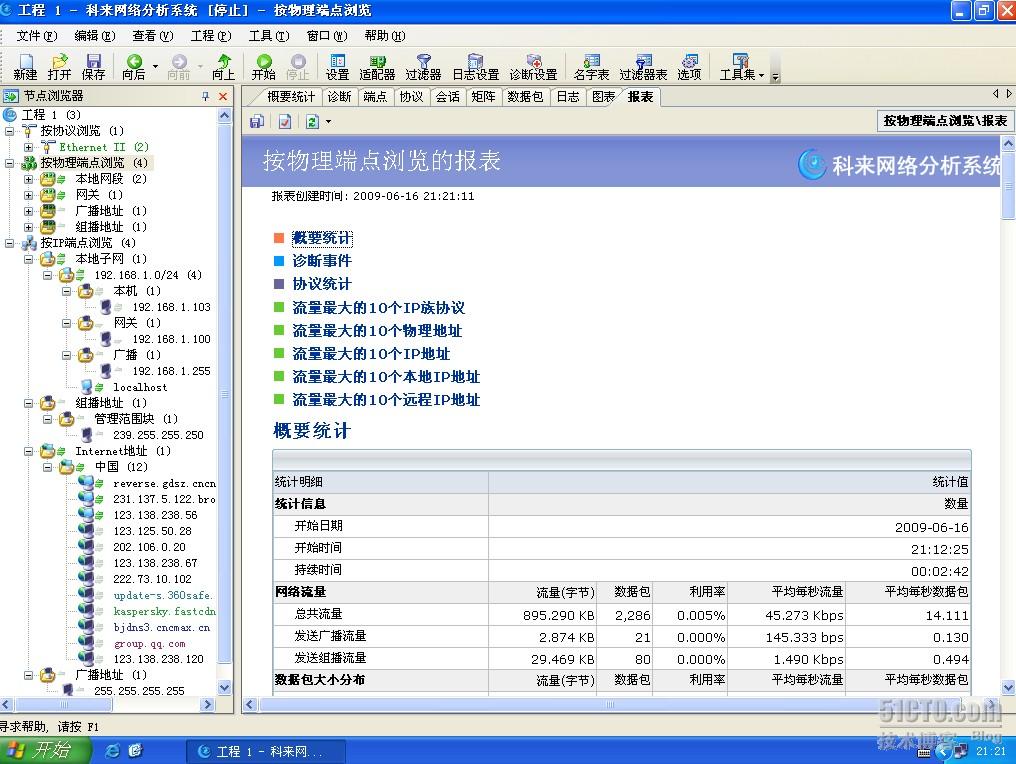Click the 向上 (Up) toolbar icon

click(x=223, y=67)
